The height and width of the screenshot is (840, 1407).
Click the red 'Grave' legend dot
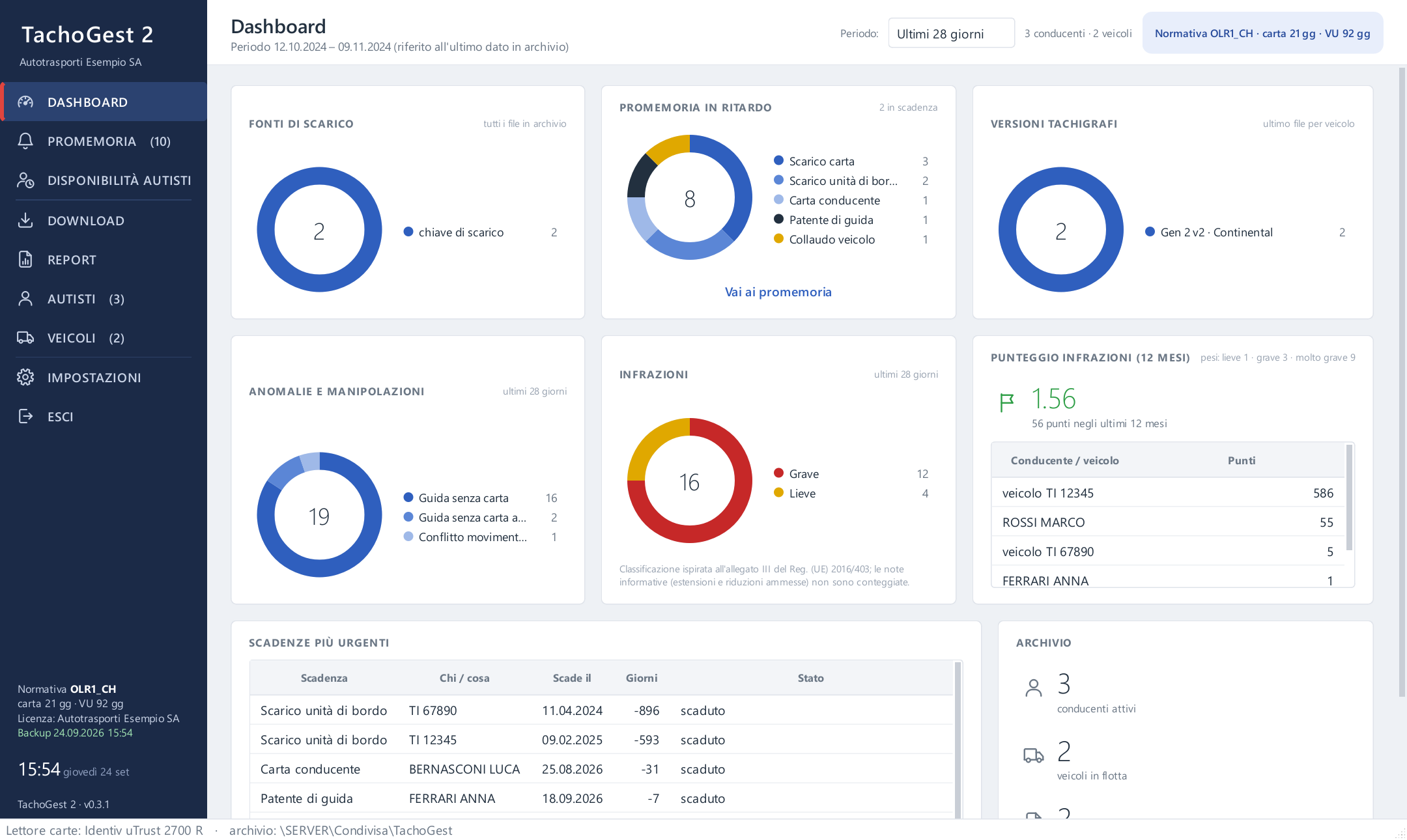(x=778, y=473)
